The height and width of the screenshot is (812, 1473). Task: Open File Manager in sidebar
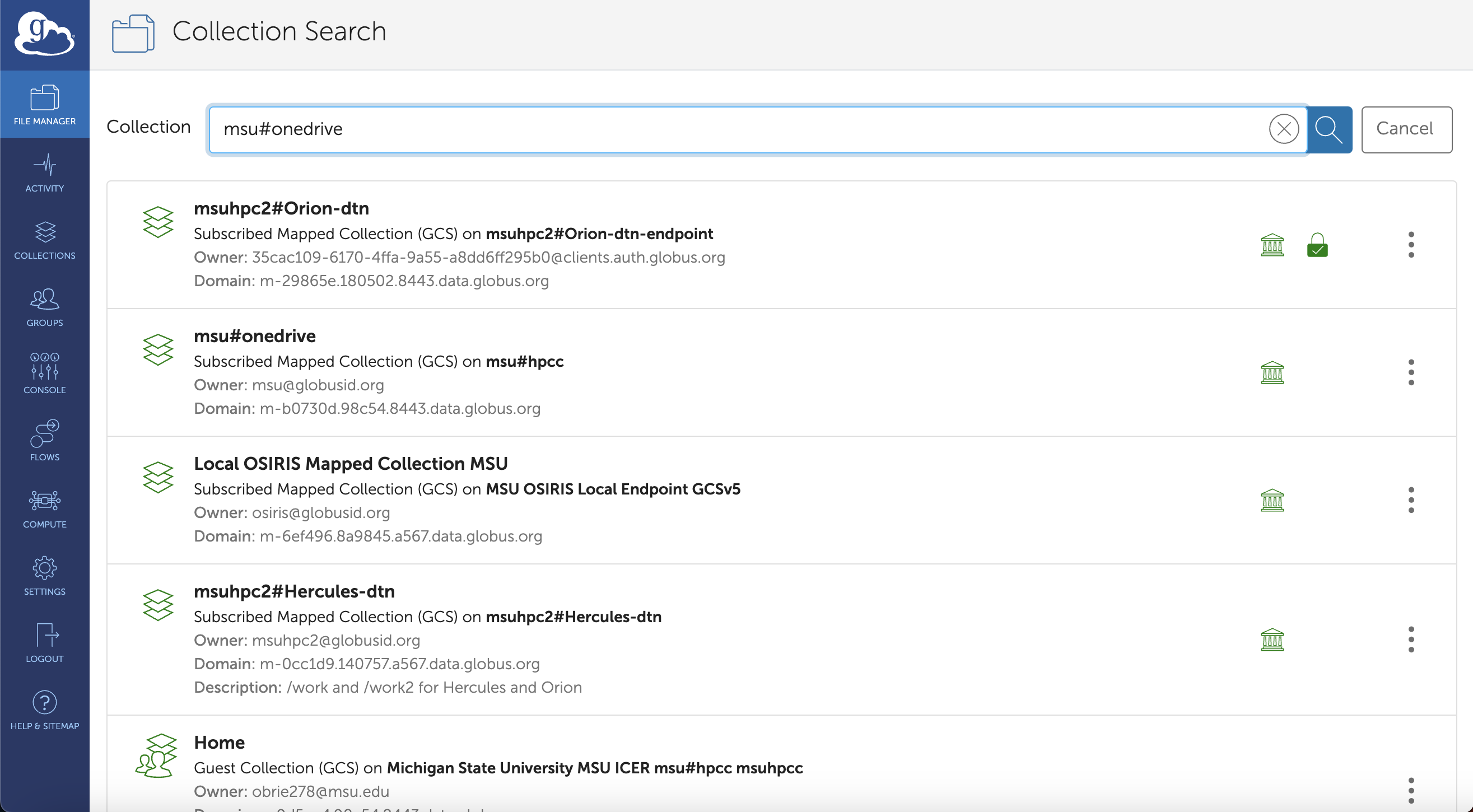[x=45, y=105]
